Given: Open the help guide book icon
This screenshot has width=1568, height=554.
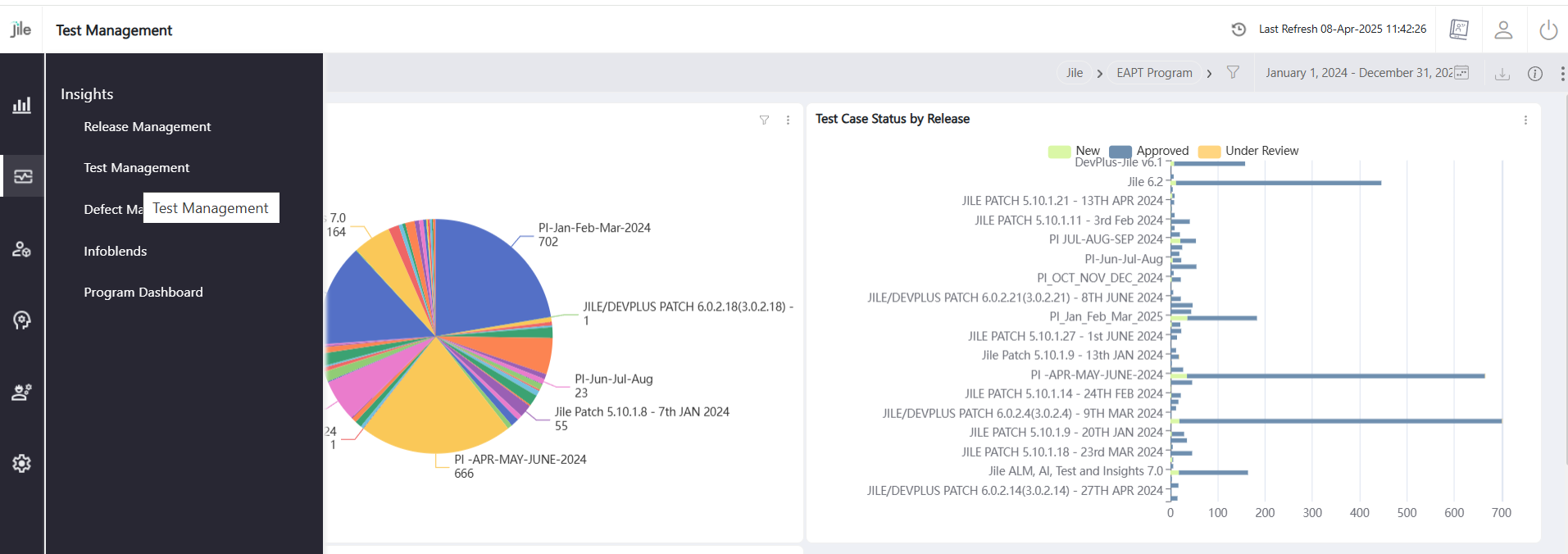Looking at the screenshot, I should (x=1458, y=30).
